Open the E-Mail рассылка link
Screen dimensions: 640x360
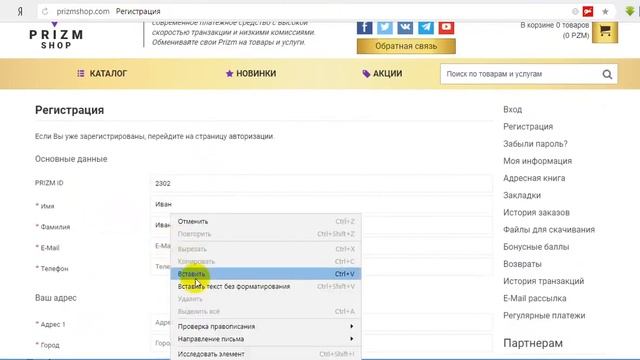(x=534, y=298)
